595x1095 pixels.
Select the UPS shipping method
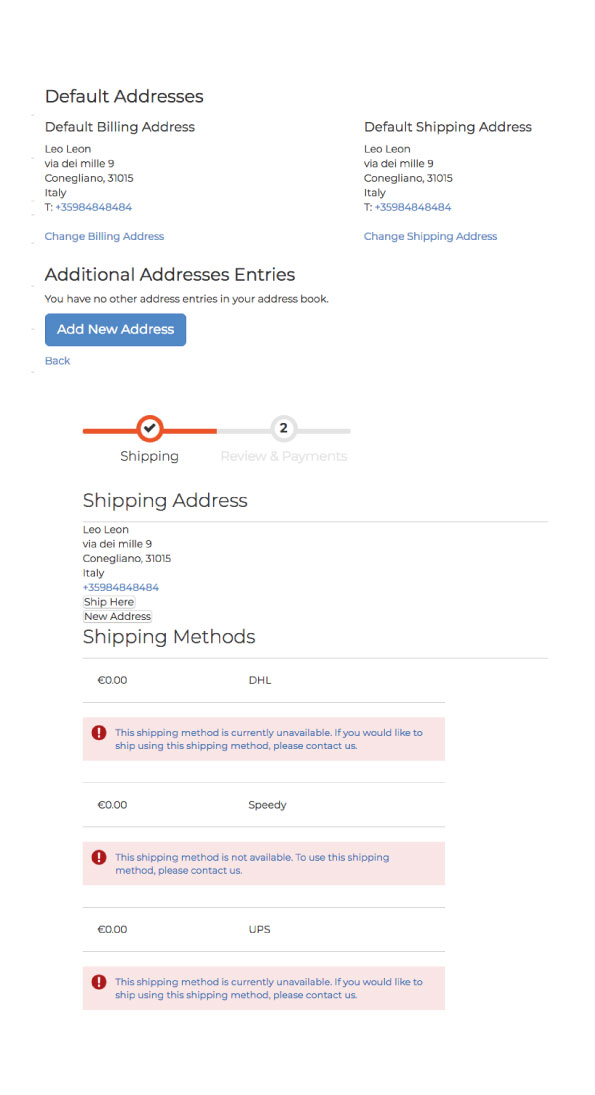(260, 929)
